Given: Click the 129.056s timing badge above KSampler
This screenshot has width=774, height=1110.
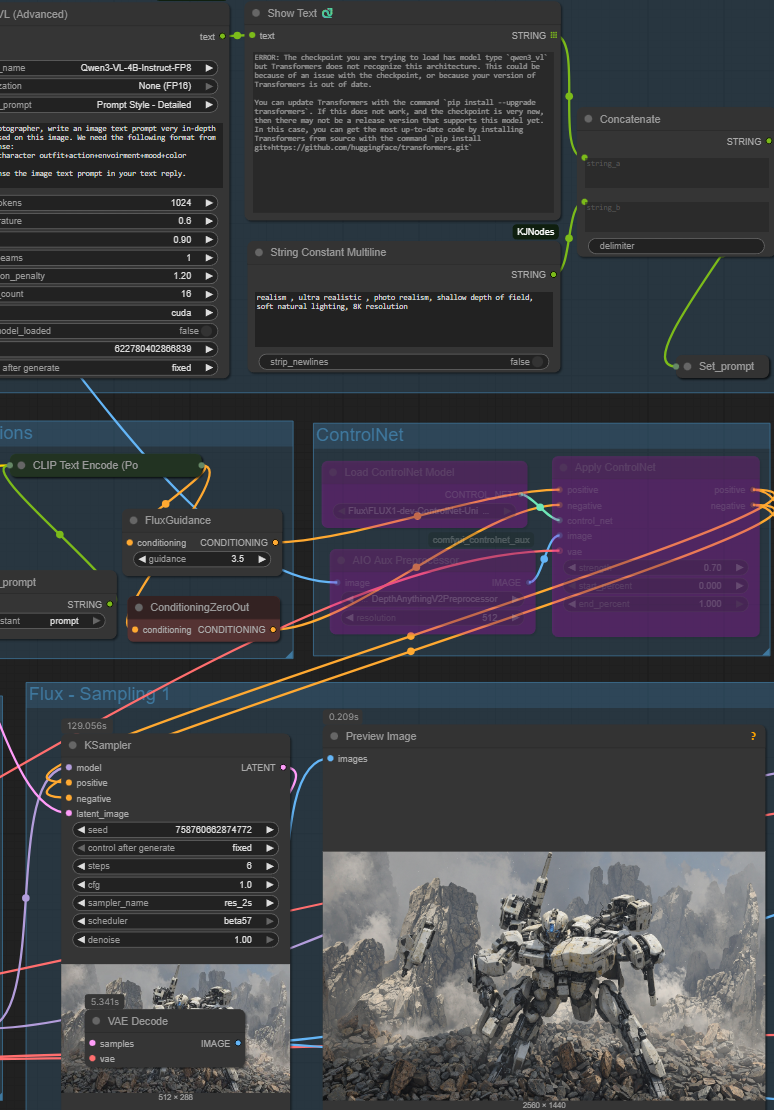Looking at the screenshot, I should click(86, 726).
